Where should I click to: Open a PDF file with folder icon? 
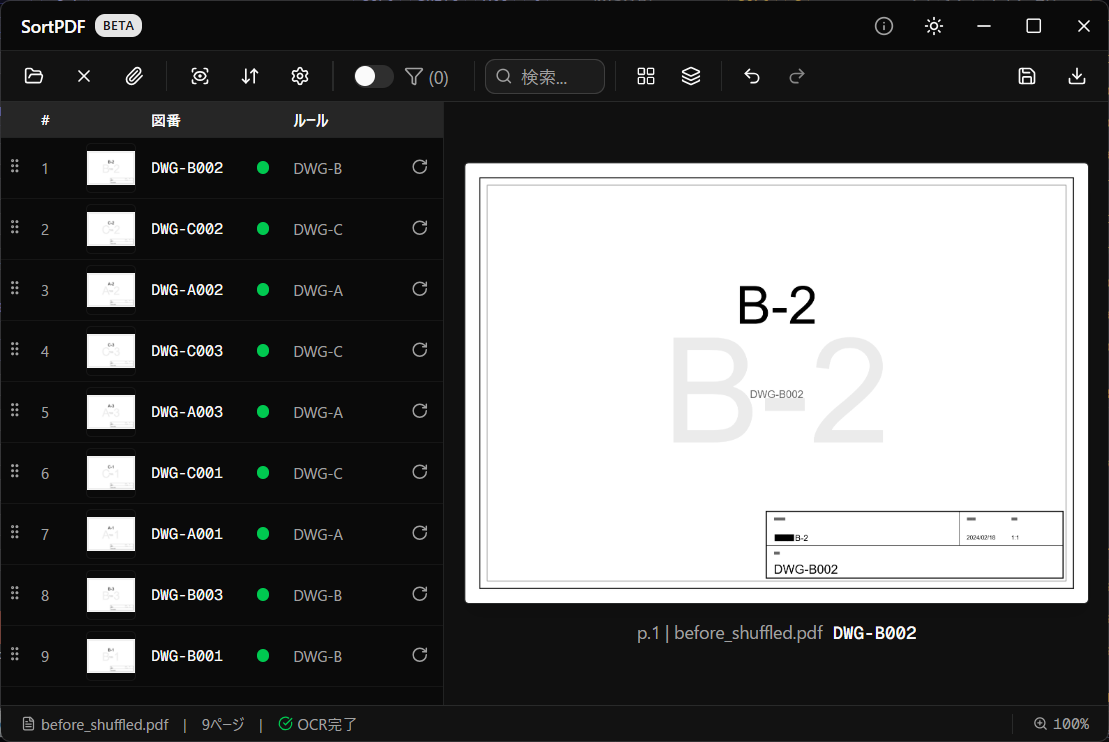34,76
